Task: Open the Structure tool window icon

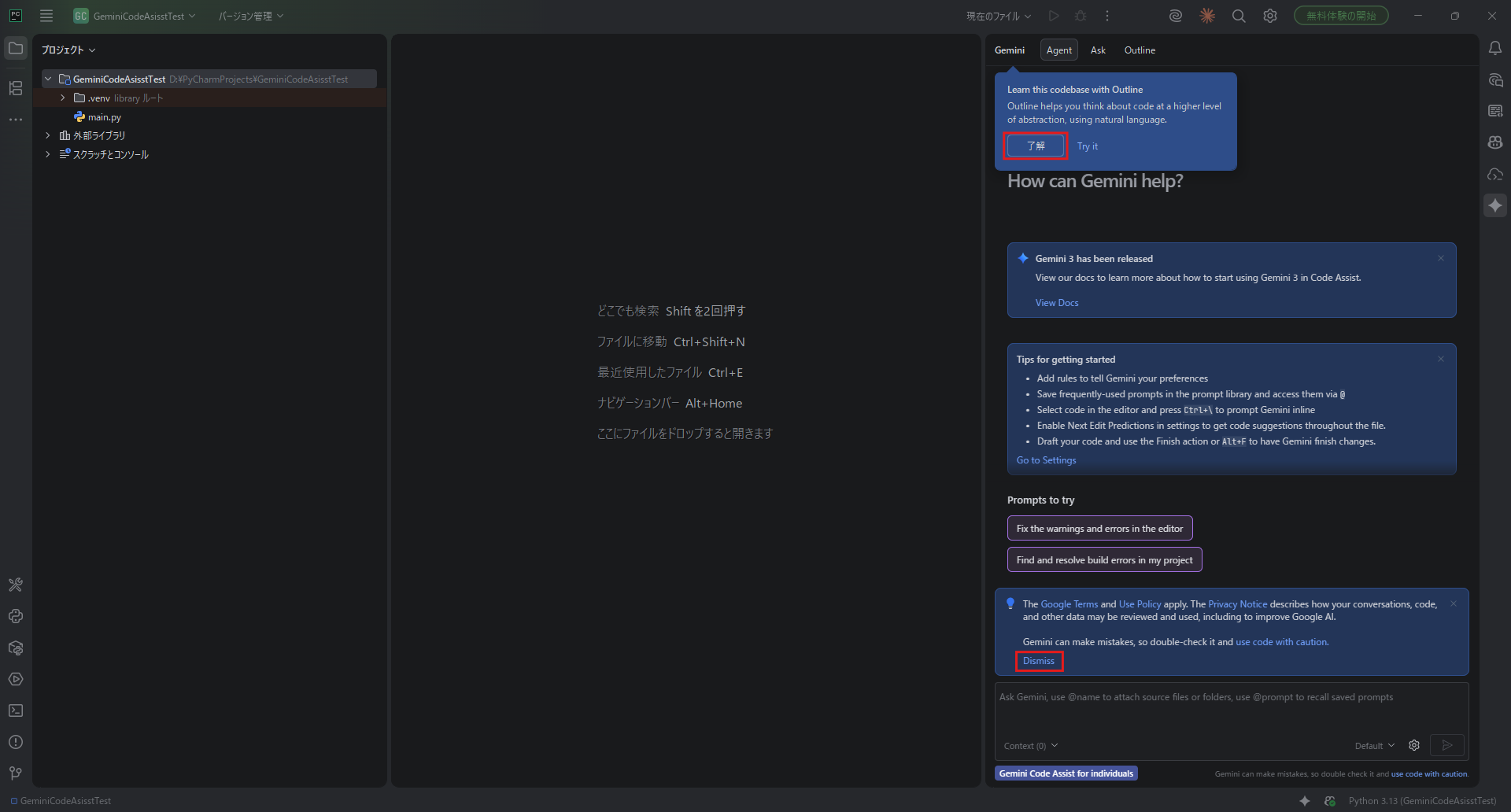Action: point(16,88)
